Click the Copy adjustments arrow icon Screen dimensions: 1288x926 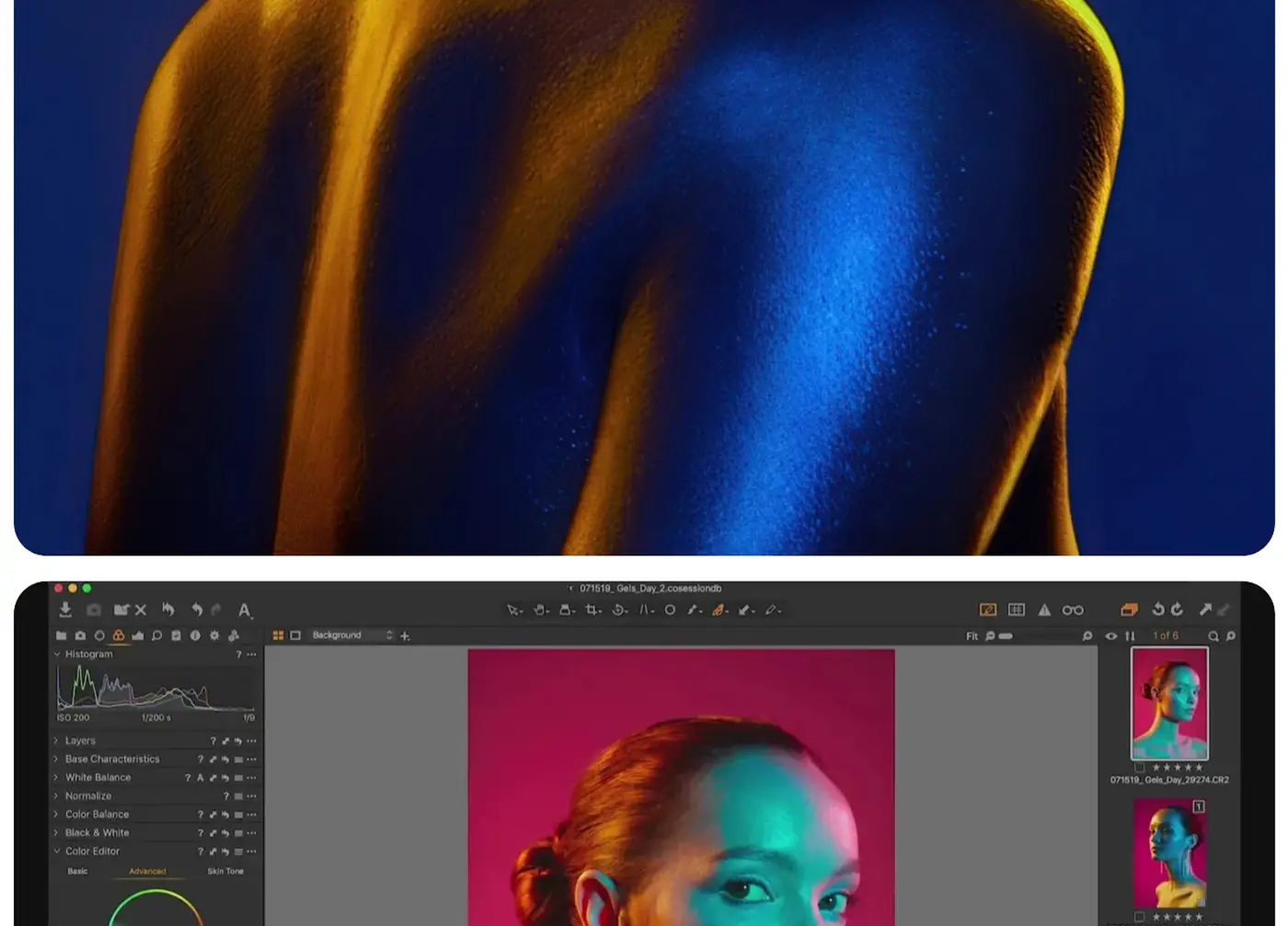click(x=1205, y=610)
